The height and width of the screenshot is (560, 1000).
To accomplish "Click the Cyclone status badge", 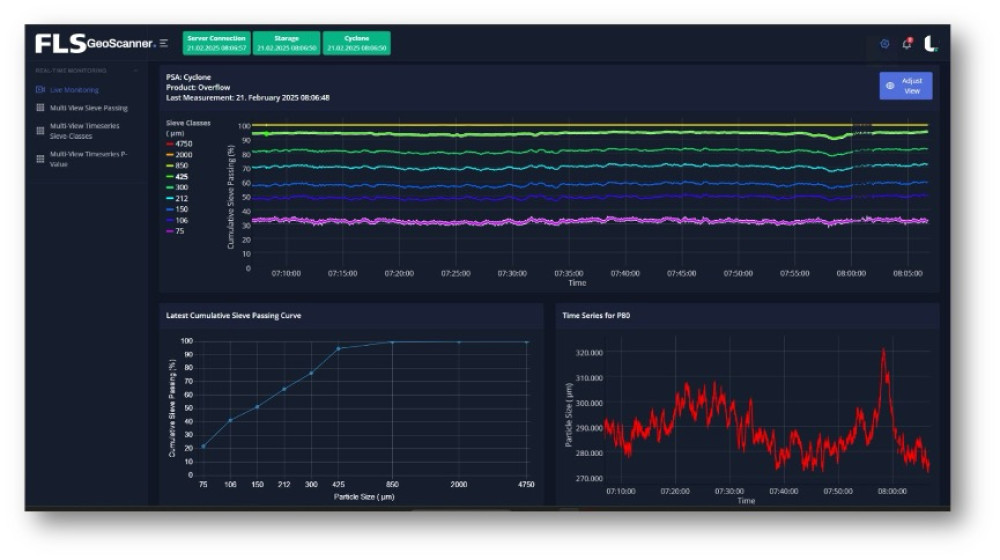I will [x=356, y=43].
